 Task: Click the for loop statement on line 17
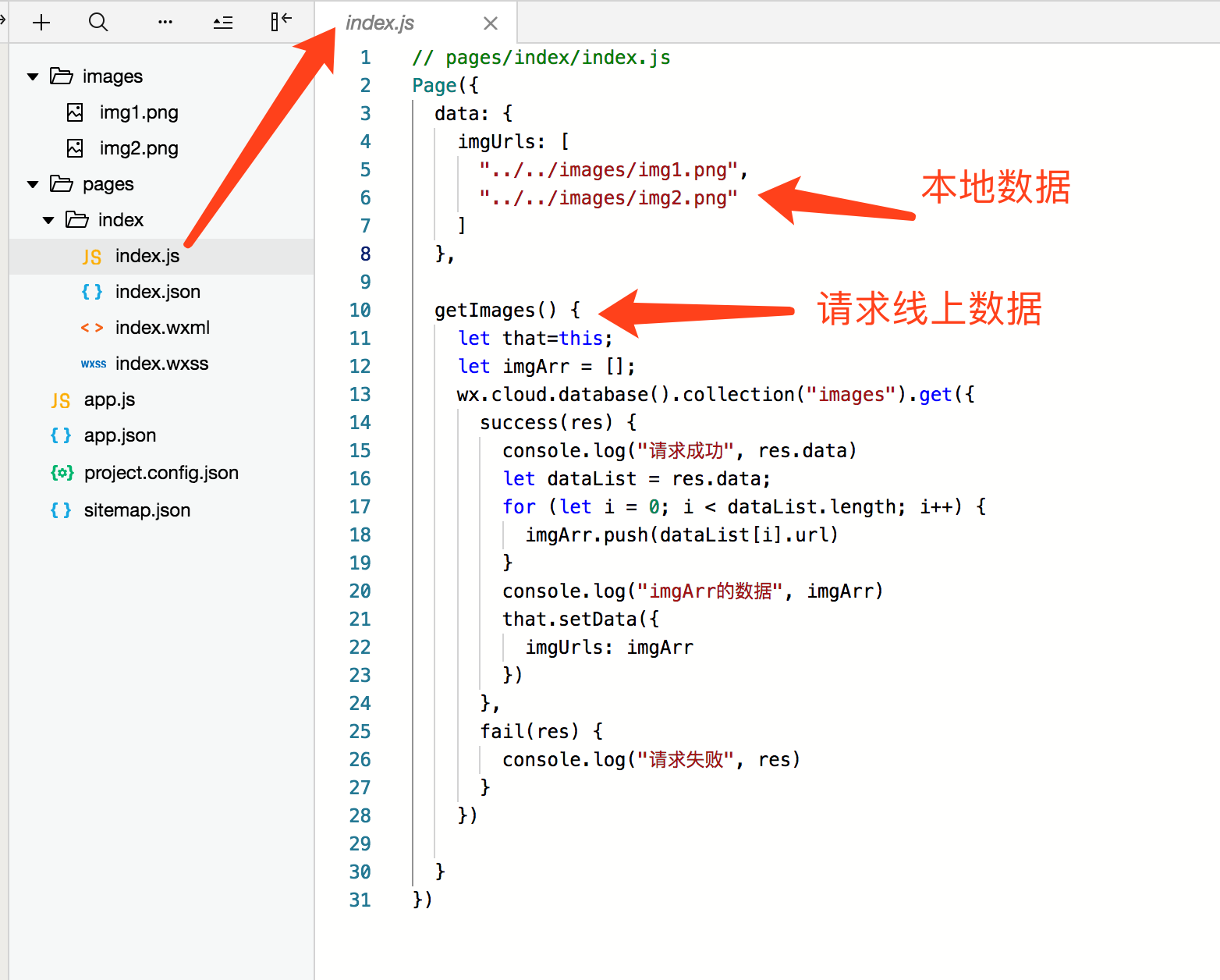coord(744,507)
